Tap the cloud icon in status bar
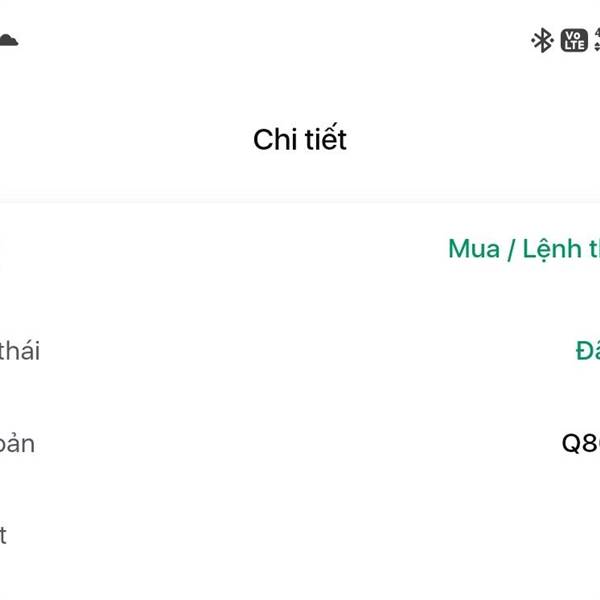The height and width of the screenshot is (600, 600). click(7, 40)
